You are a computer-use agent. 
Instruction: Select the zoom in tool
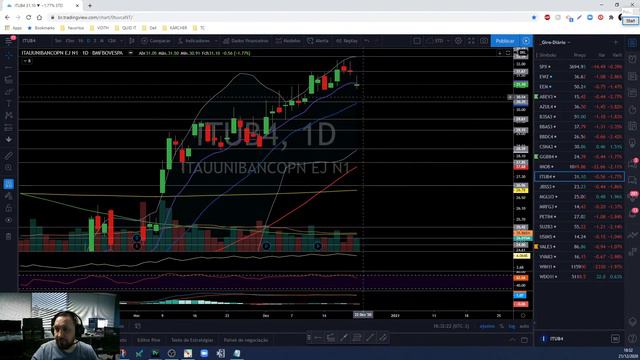coord(9,168)
